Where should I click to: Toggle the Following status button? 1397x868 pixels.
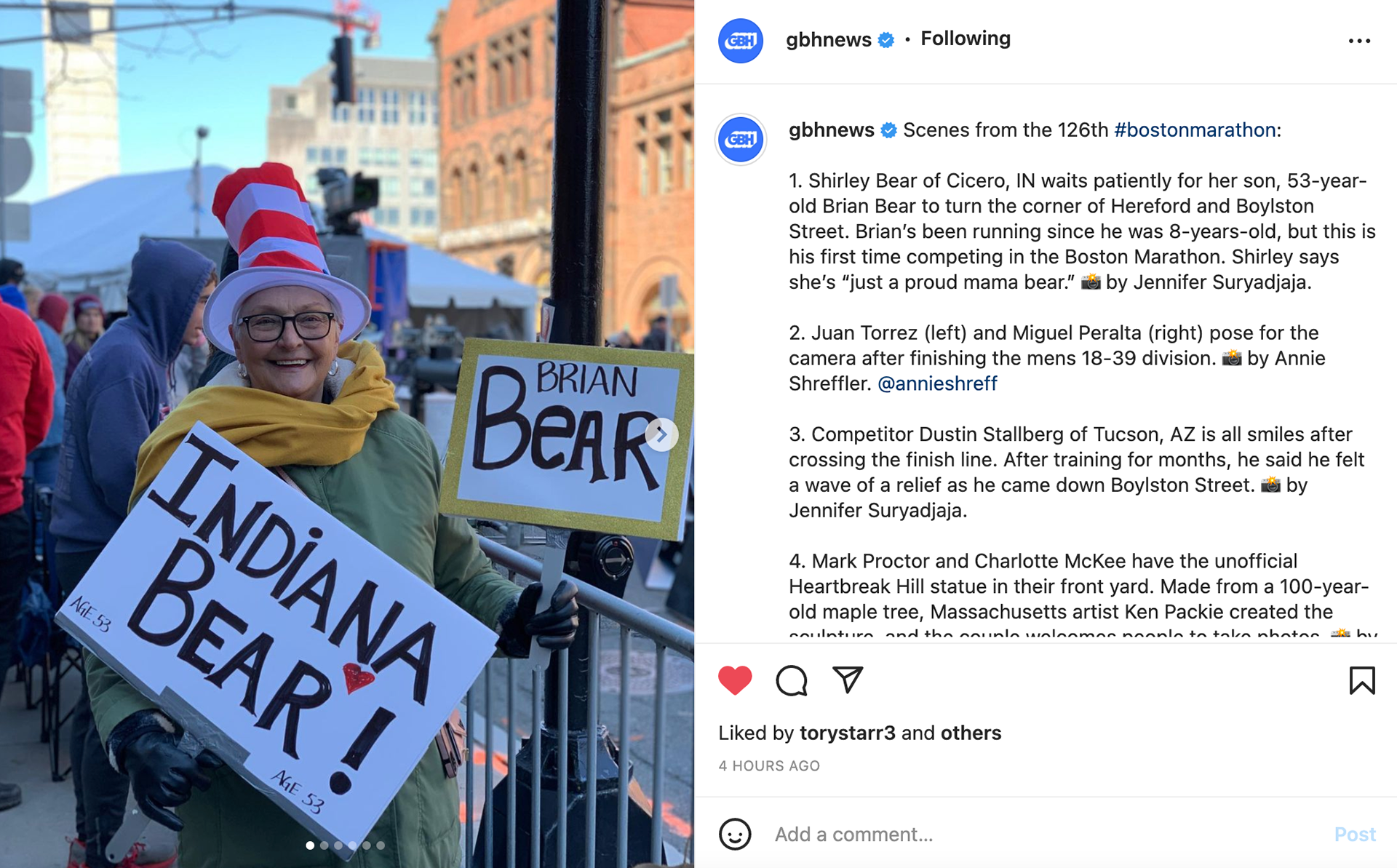tap(965, 39)
